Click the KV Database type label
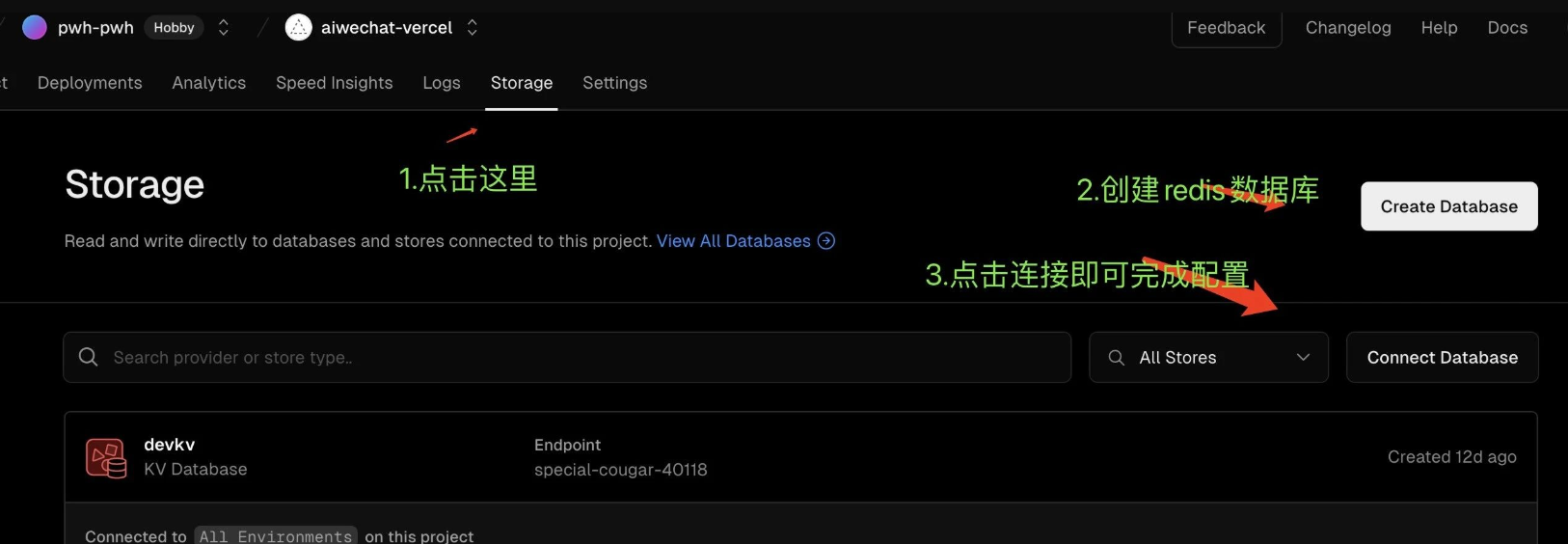The image size is (1568, 544). point(196,470)
